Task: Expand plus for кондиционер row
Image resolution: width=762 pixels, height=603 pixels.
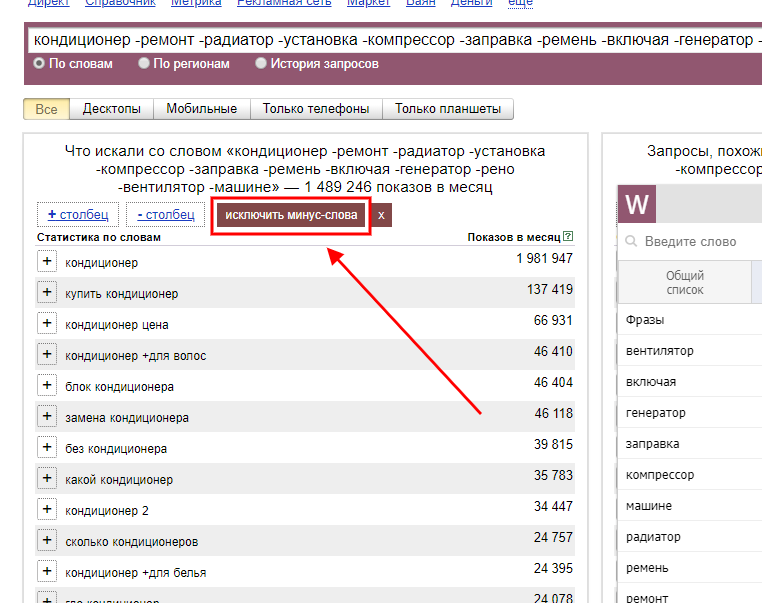Action: click(47, 261)
